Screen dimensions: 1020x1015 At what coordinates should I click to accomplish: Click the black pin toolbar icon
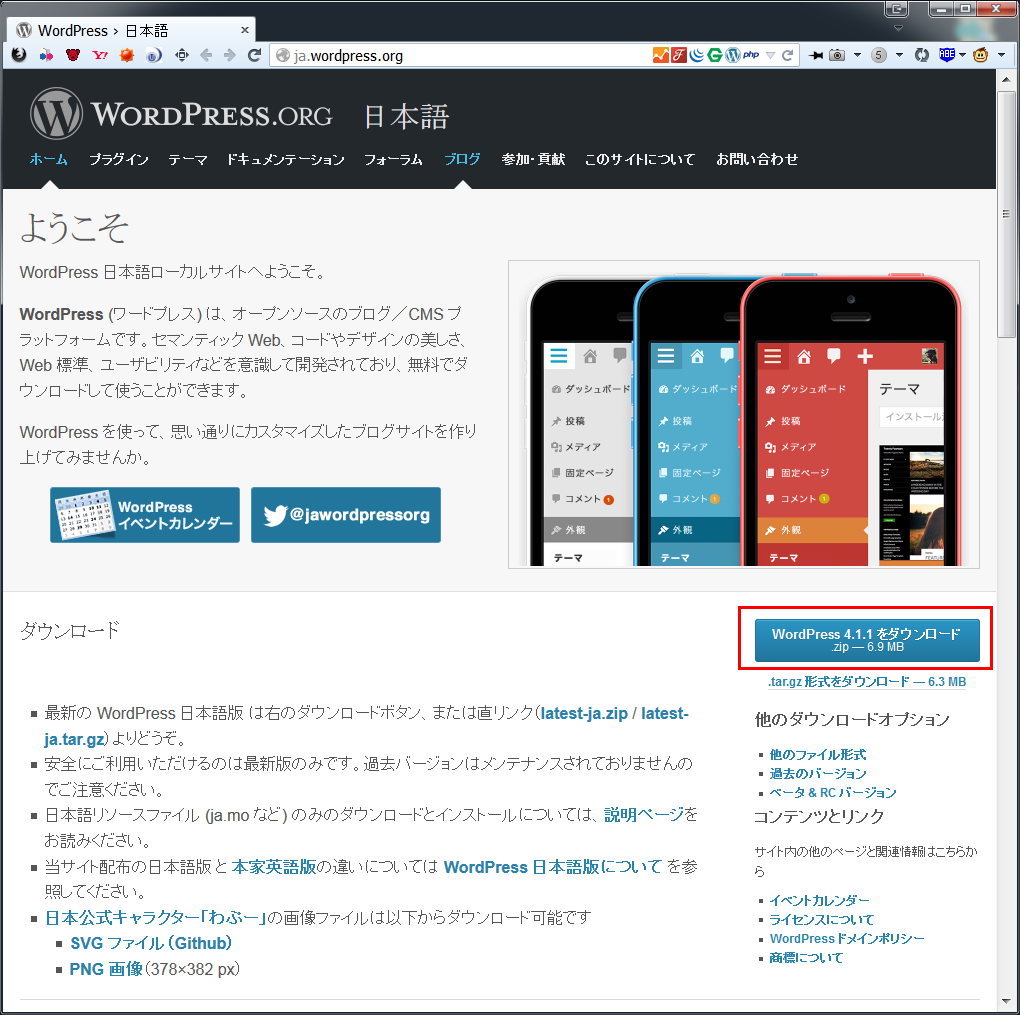click(x=815, y=55)
